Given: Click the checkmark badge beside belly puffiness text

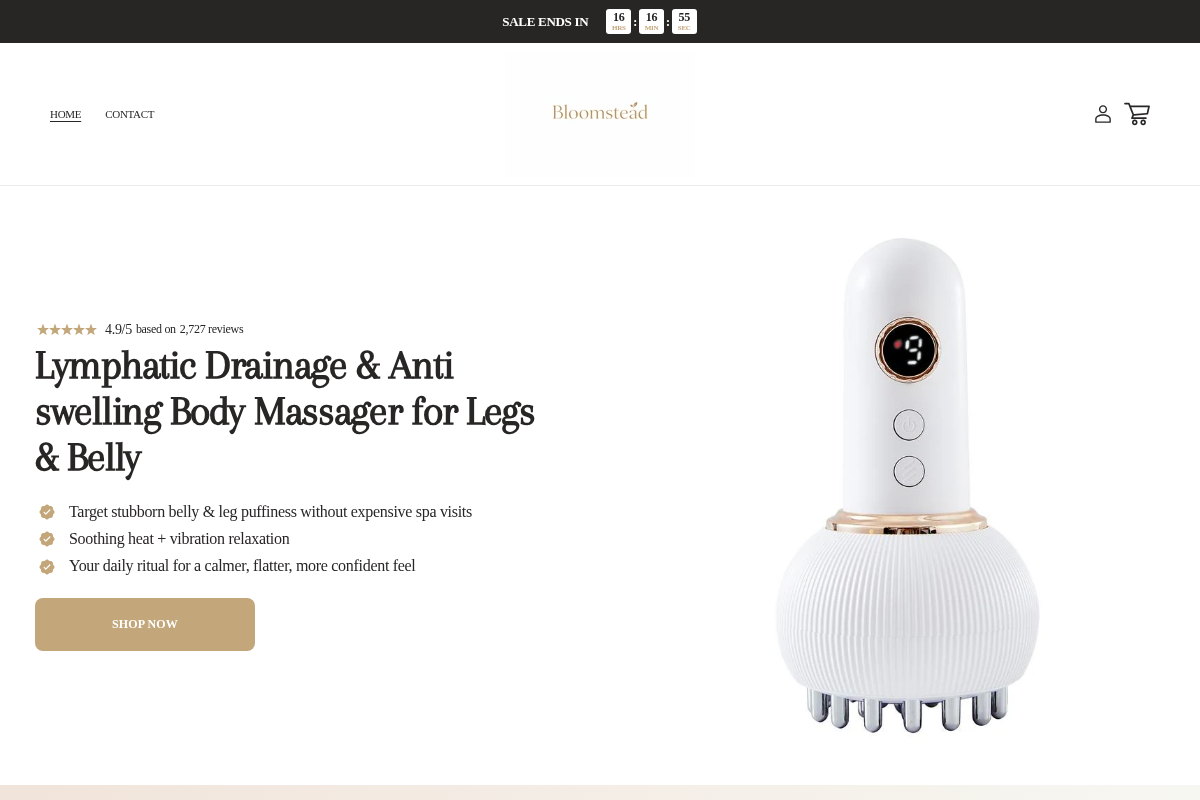Looking at the screenshot, I should (47, 512).
